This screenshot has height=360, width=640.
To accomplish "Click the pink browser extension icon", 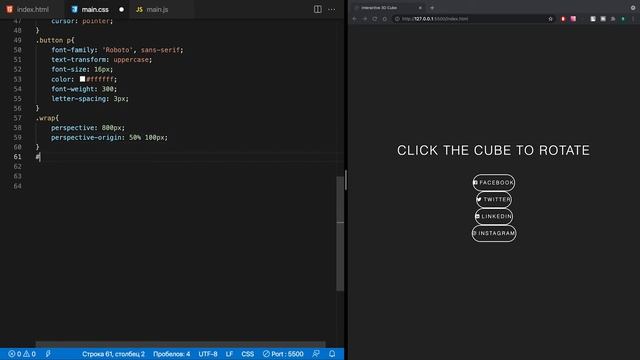I will (573, 19).
